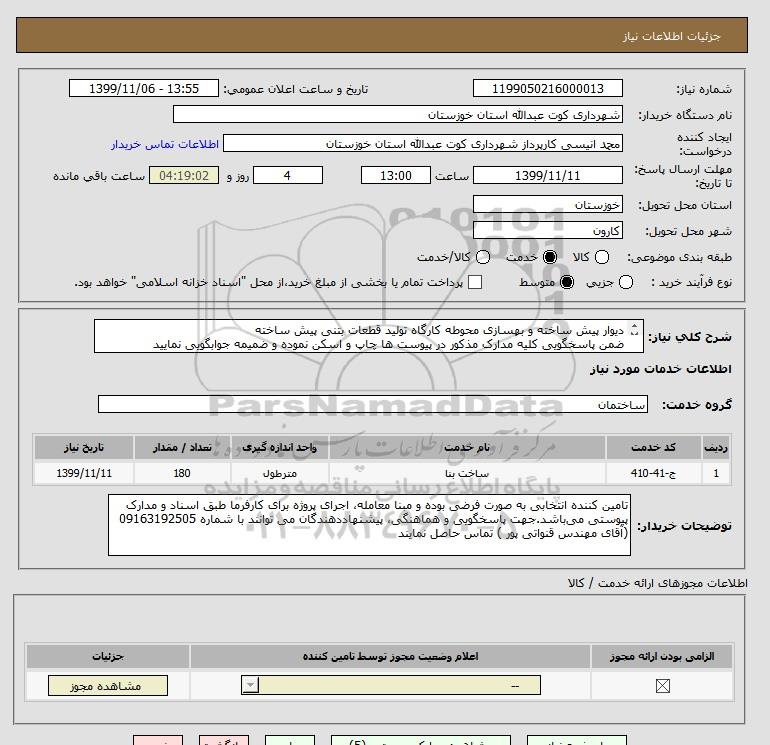Viewport: 770px width, 745px height.
Task: Select the خدمت radio button
Action: tap(550, 257)
